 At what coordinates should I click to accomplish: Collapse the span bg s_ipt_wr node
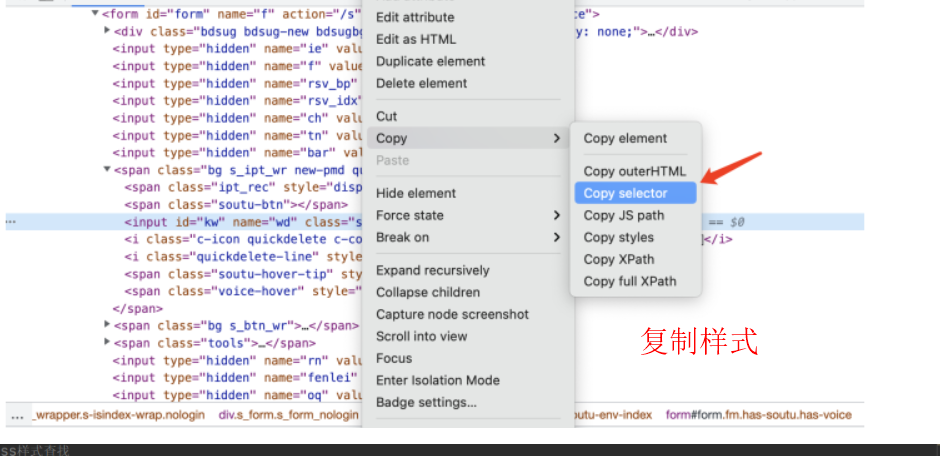pyautogui.click(x=107, y=170)
